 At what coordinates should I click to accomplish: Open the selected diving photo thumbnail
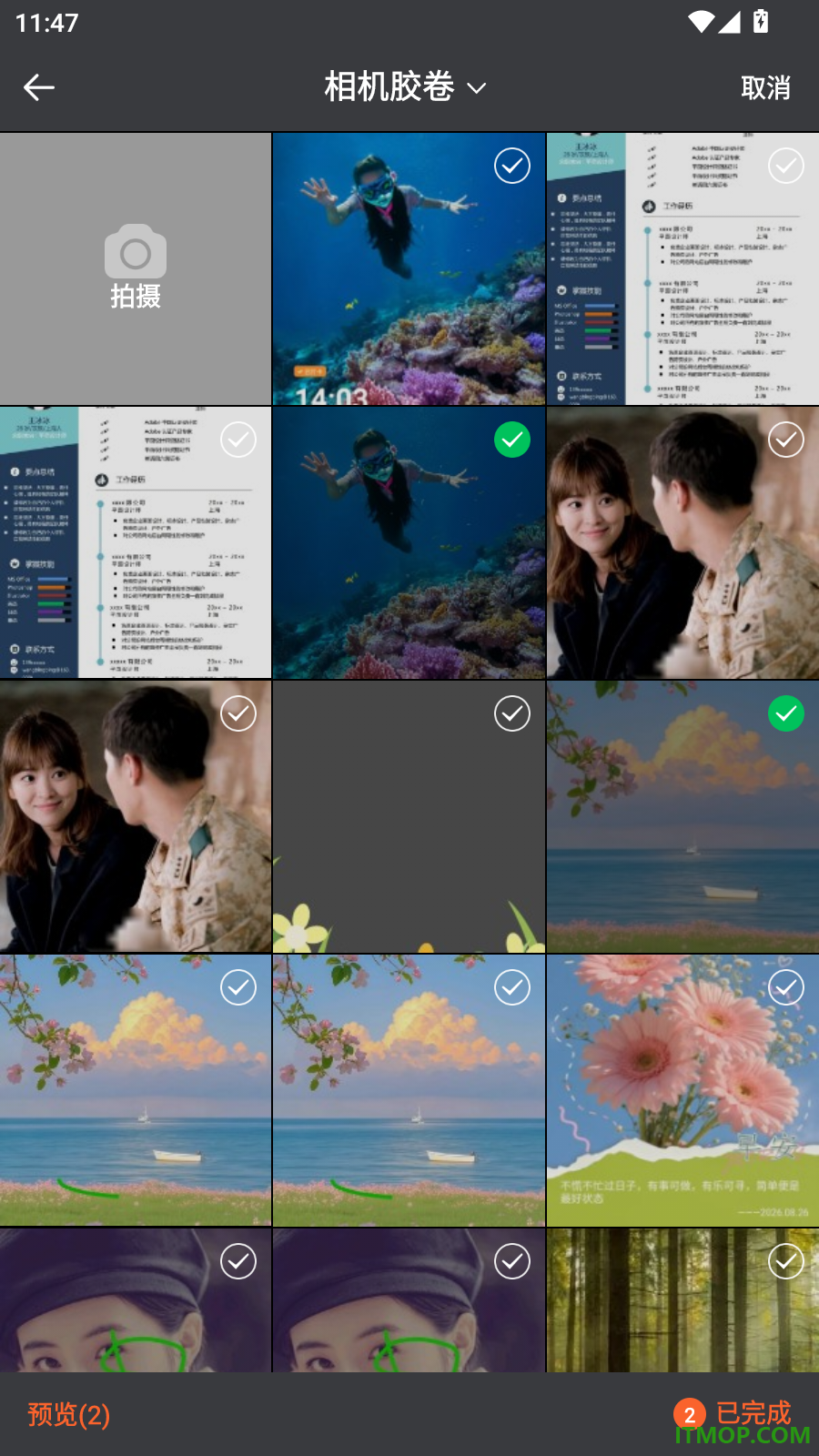409,542
